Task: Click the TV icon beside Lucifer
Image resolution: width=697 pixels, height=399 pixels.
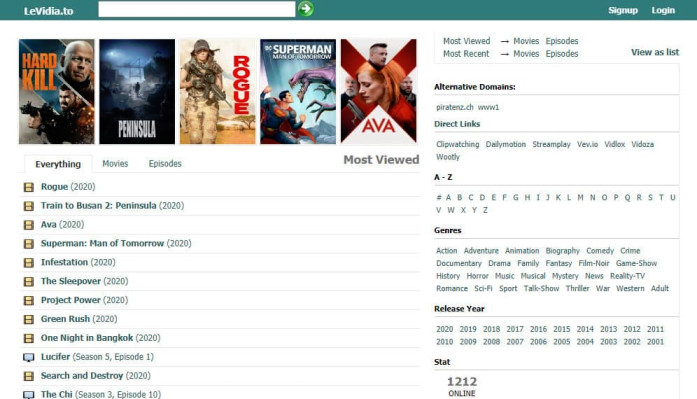Action: pos(29,357)
